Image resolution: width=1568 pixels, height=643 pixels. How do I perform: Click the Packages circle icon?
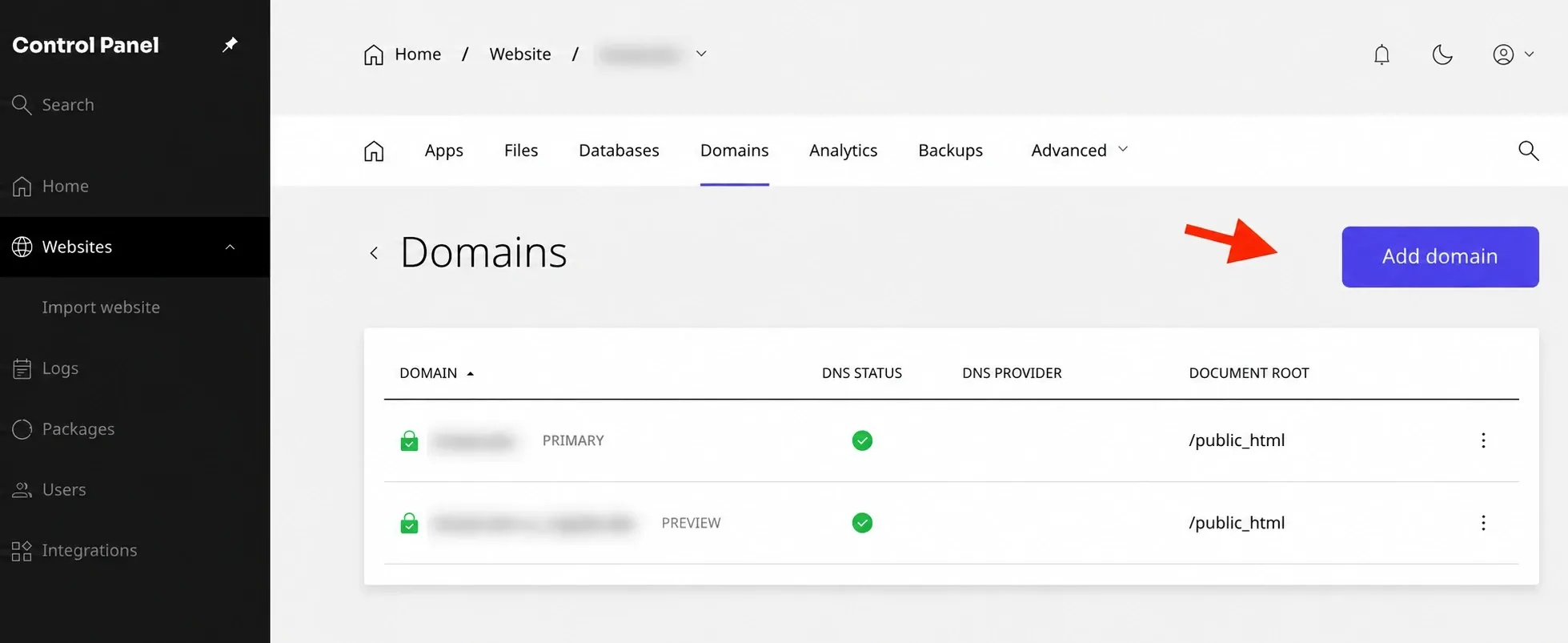pos(22,429)
